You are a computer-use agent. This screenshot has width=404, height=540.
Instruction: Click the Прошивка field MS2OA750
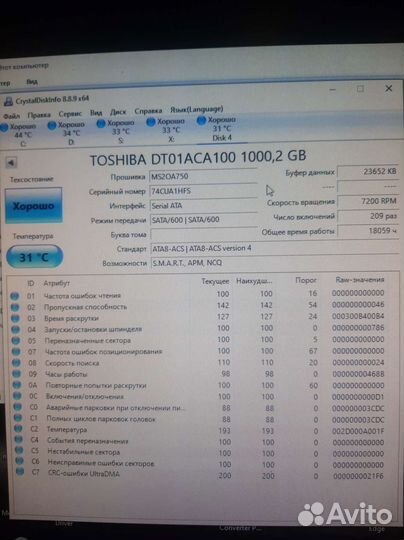coord(204,177)
